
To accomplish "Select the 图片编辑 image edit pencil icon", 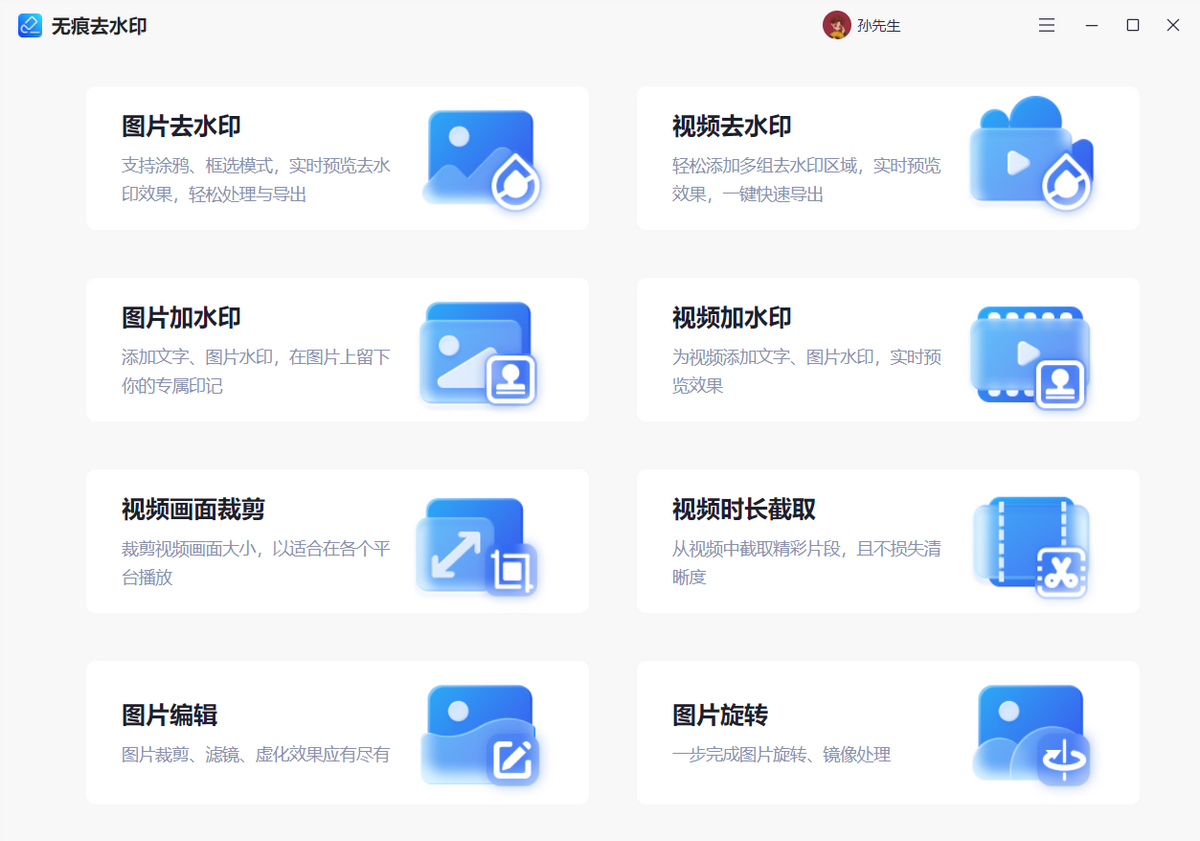I will point(478,732).
